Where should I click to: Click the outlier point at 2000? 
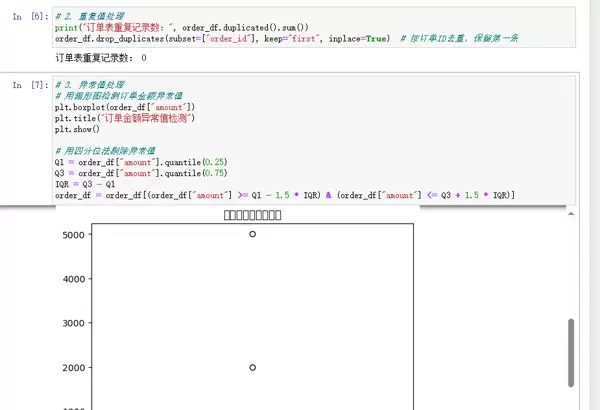[252, 367]
